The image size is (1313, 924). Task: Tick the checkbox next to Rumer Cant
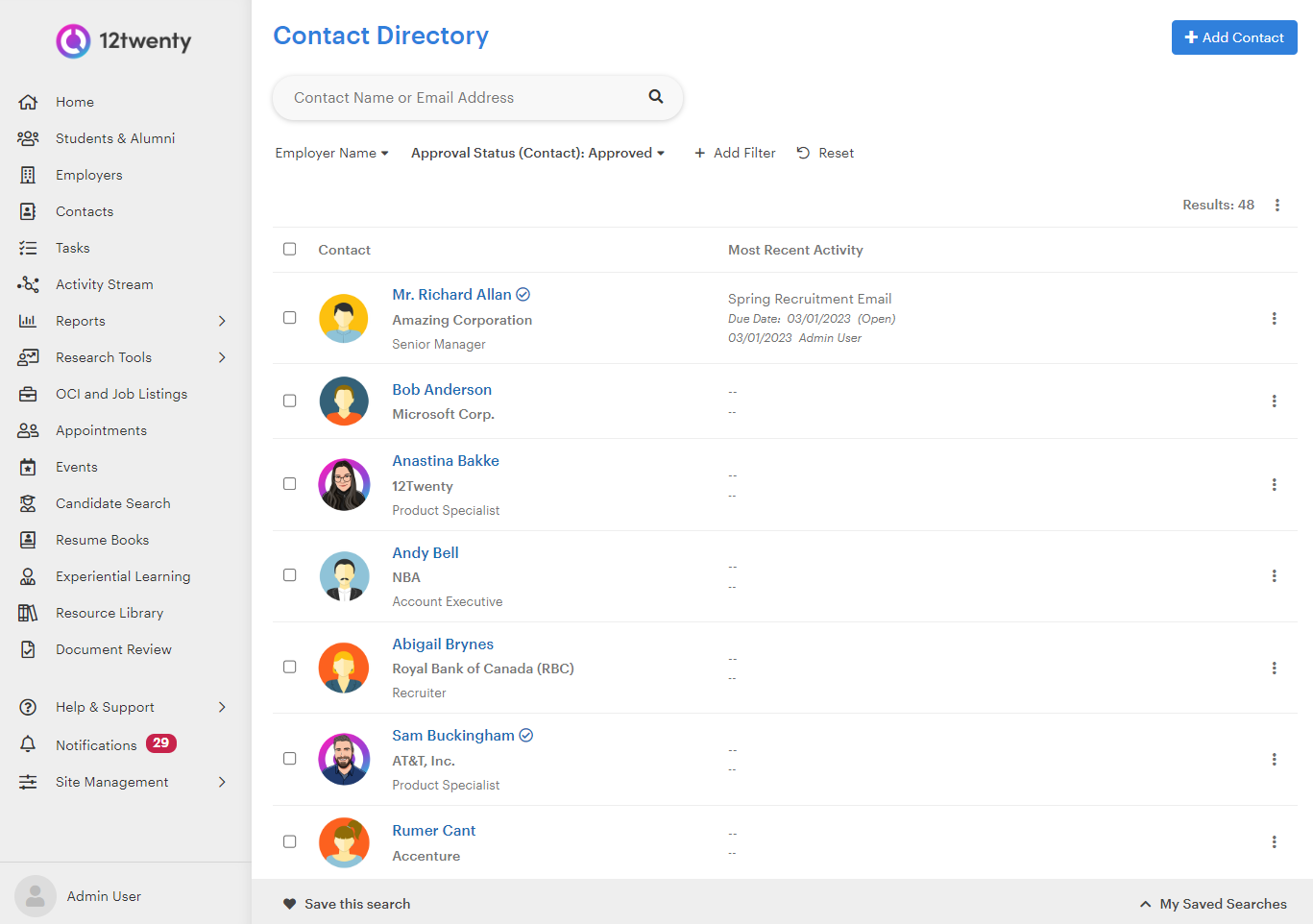pyautogui.click(x=289, y=841)
